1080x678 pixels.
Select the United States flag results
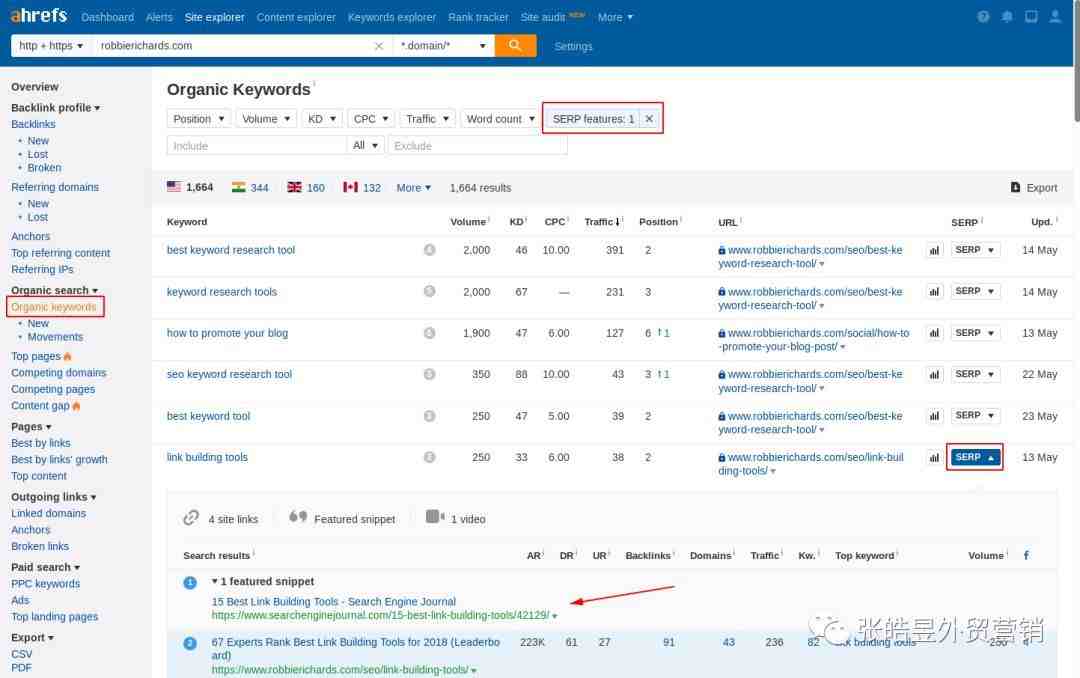190,187
